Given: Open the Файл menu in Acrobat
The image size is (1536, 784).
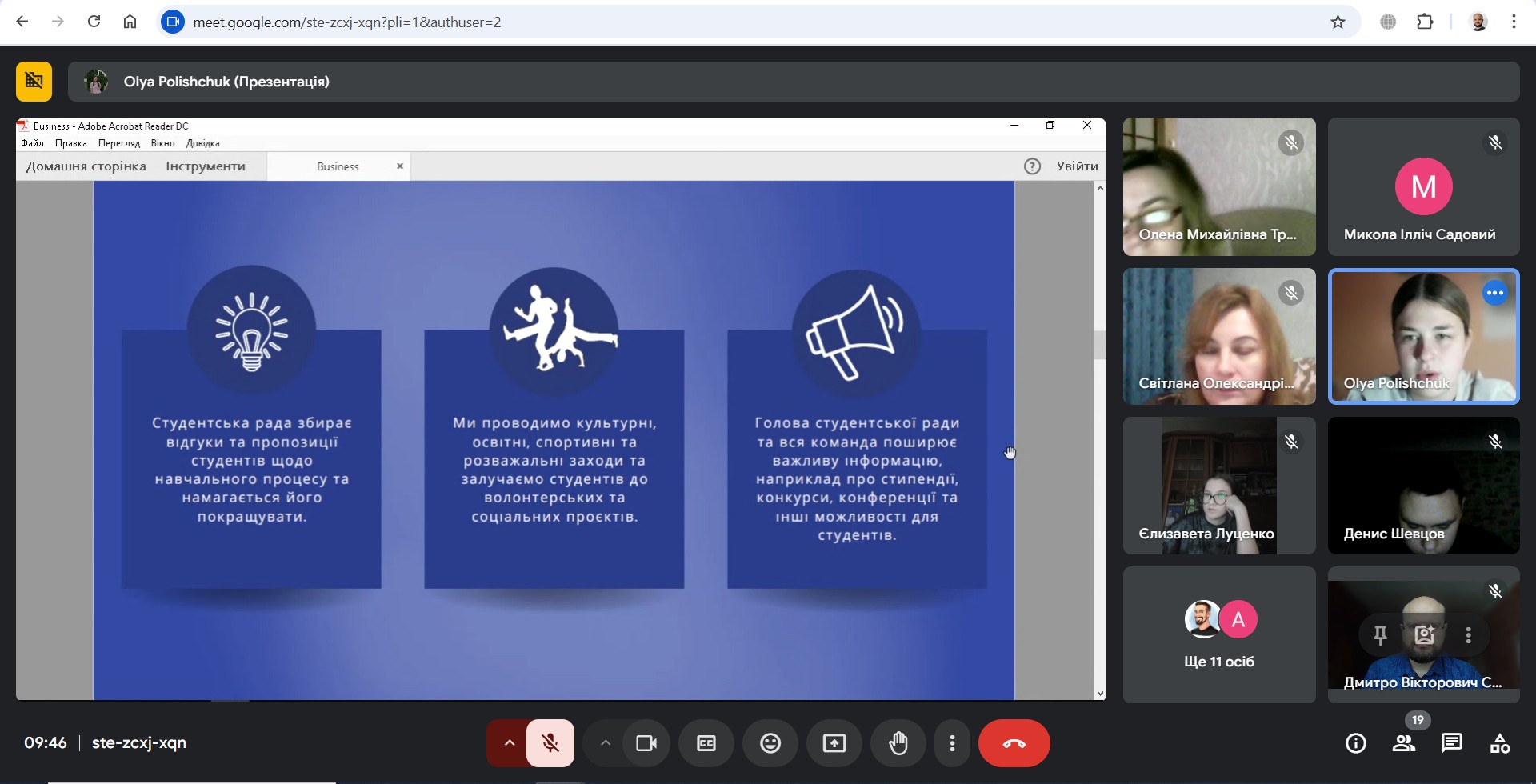Looking at the screenshot, I should [33, 143].
